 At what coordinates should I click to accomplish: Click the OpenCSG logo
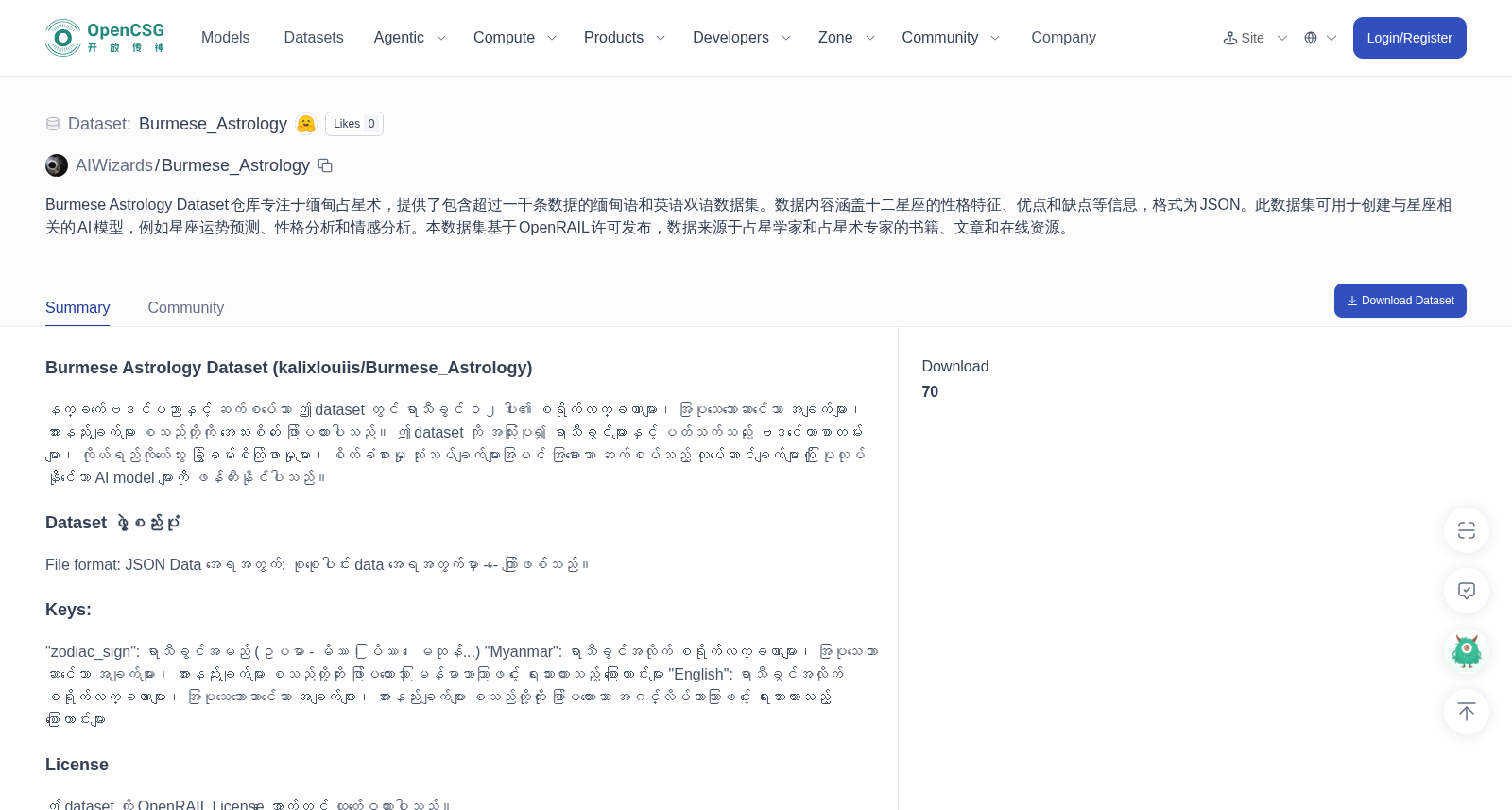[x=105, y=38]
